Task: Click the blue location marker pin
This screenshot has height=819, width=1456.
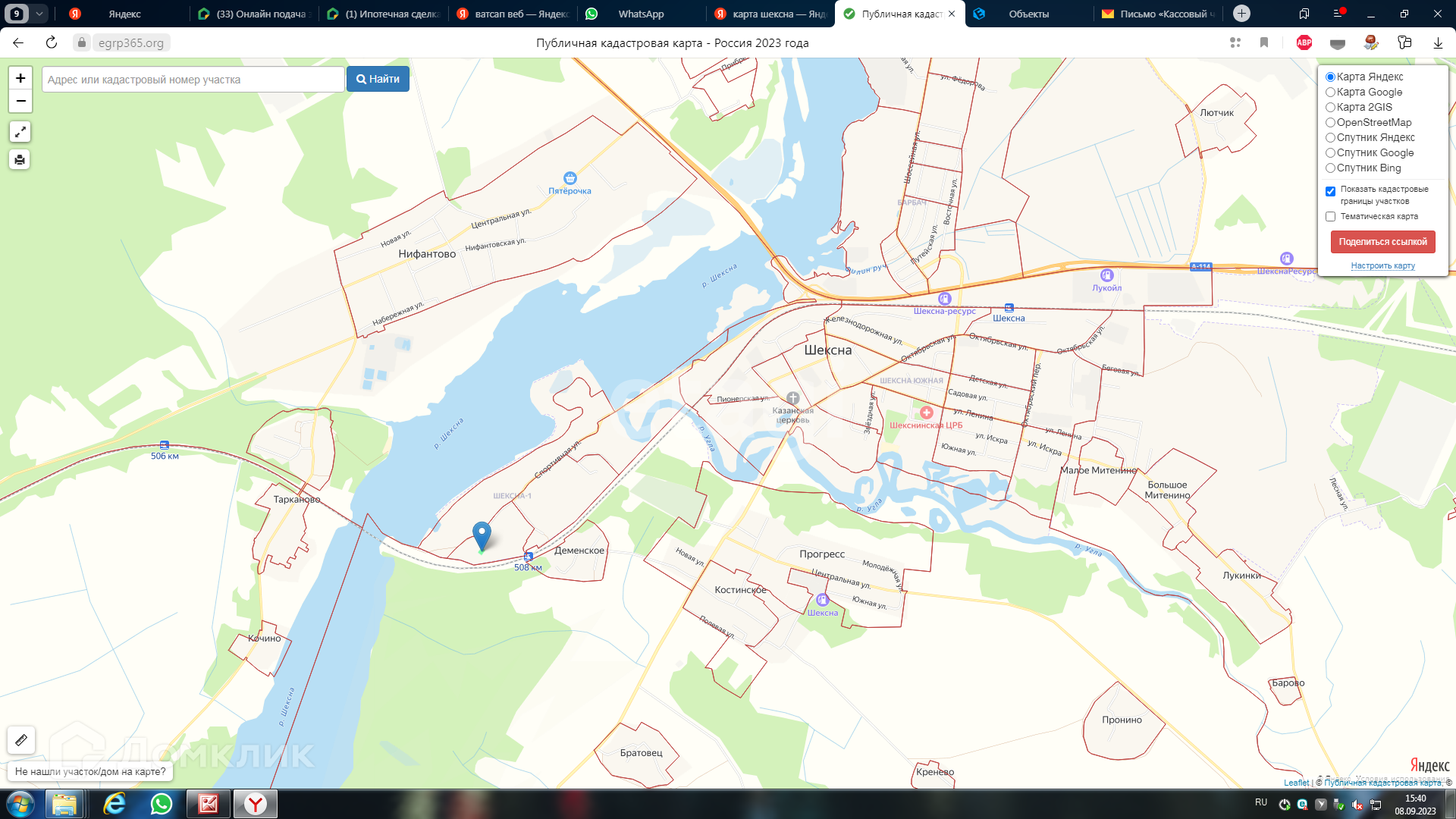Action: (482, 535)
